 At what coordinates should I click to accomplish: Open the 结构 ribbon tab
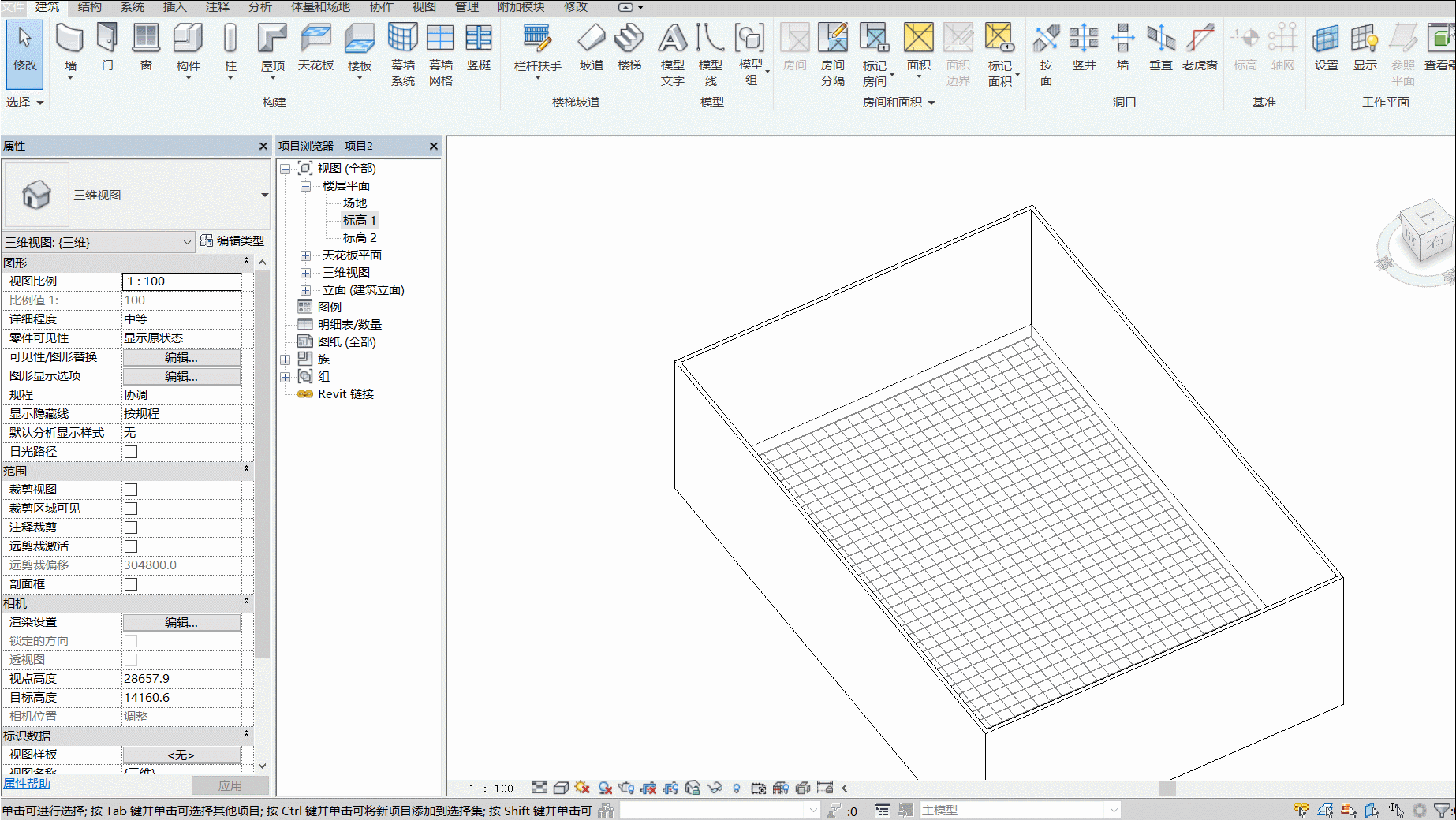tap(89, 7)
